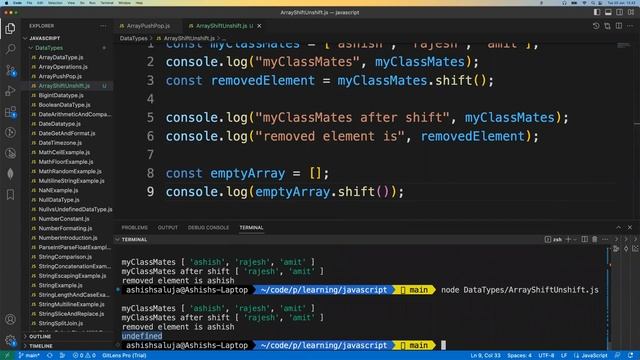This screenshot has height=360, width=640.
Task: Open the Accounts icon in activity bar
Action: pyautogui.click(x=10, y=319)
